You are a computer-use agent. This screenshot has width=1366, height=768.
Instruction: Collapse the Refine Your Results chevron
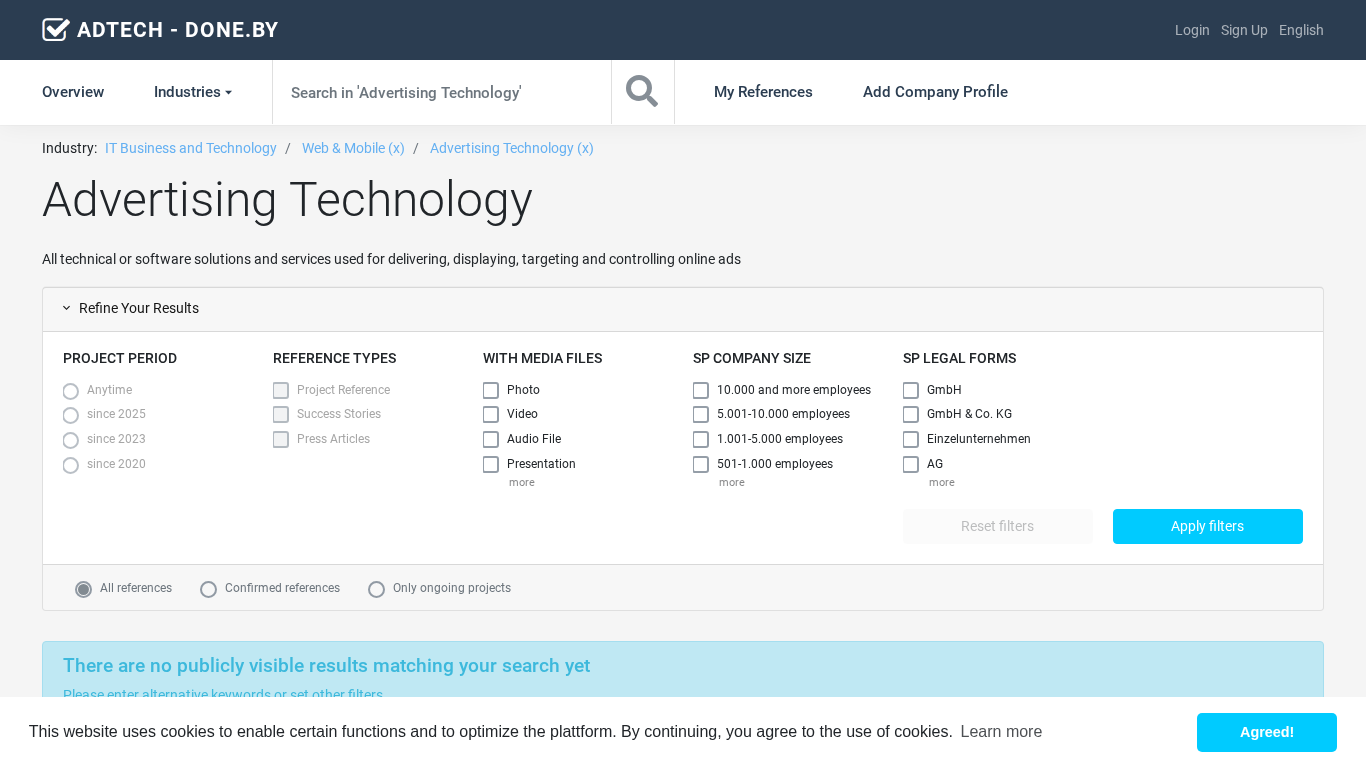[x=67, y=308]
